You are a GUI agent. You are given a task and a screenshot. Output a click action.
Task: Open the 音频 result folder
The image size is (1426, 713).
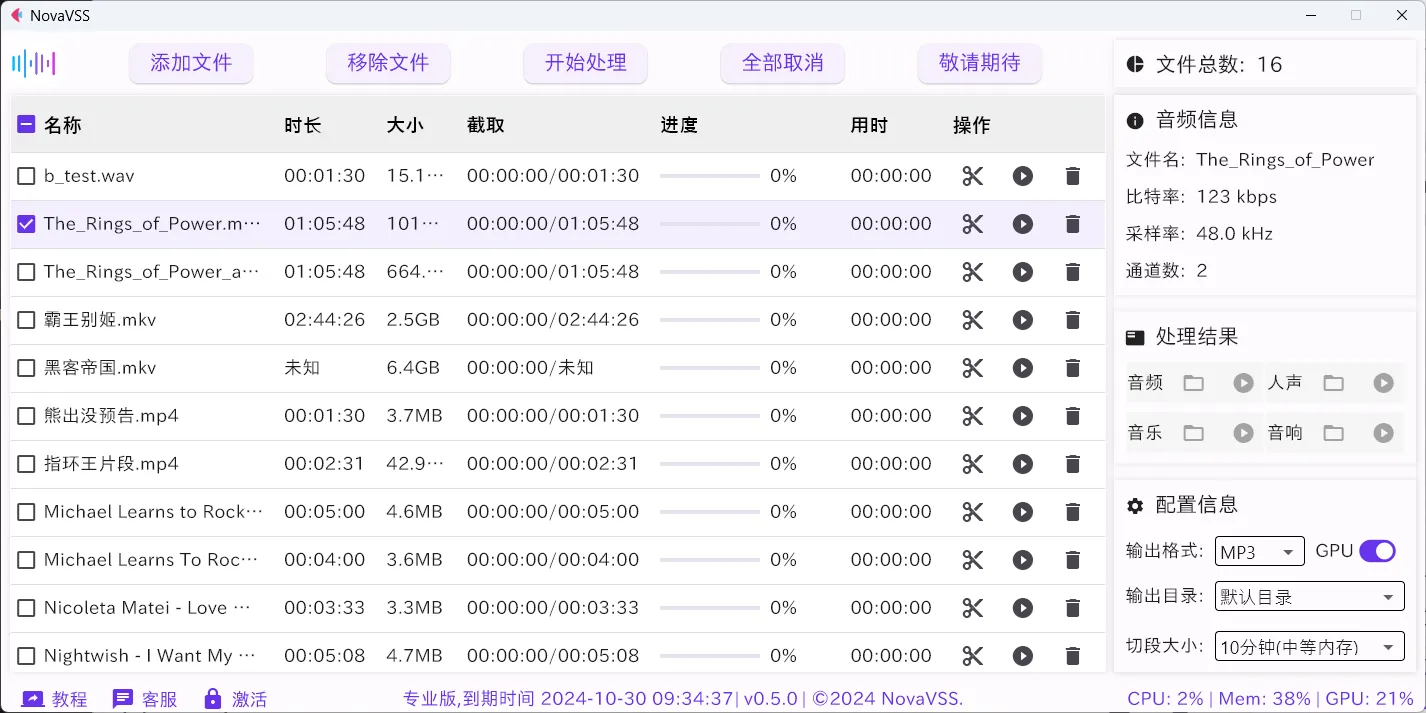pyautogui.click(x=1193, y=383)
